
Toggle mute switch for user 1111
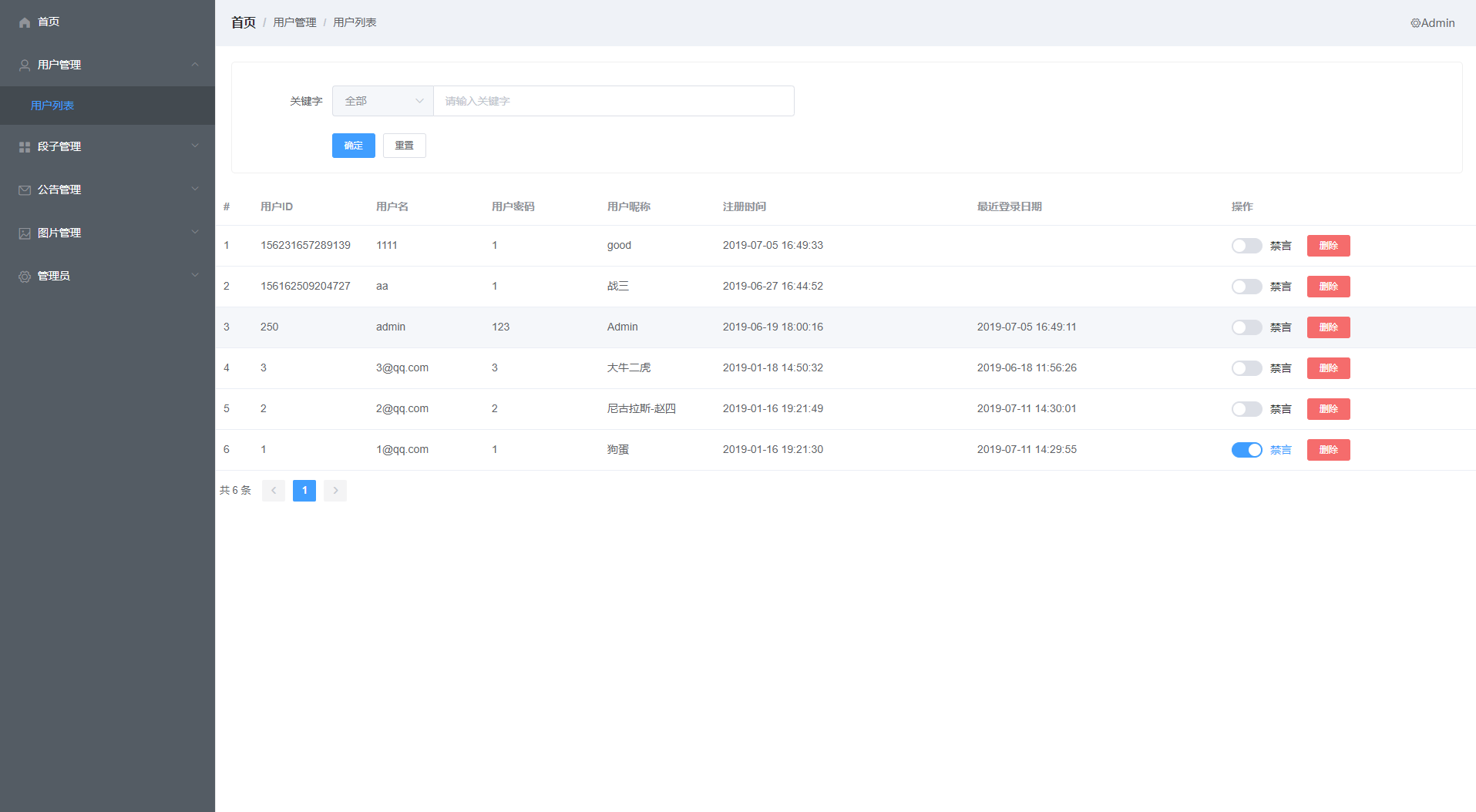[1246, 246]
